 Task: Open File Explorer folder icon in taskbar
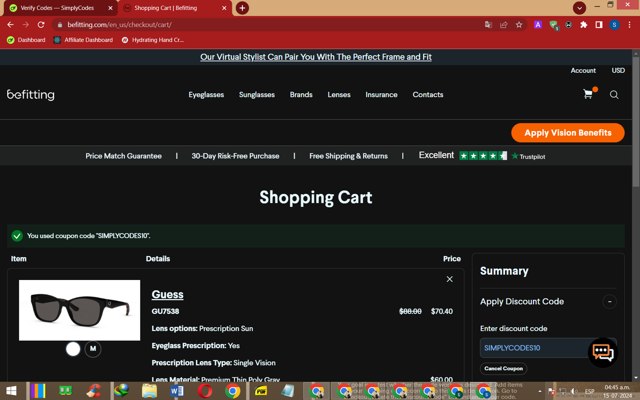149,391
